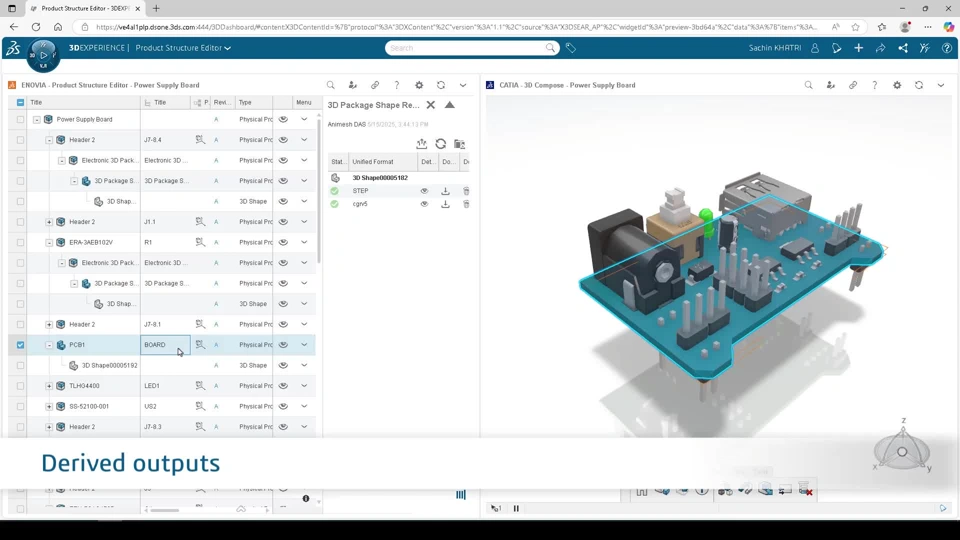Screen dimensions: 960x540
Task: Check the Power Supply Board row checkbox
Action: tap(20, 119)
